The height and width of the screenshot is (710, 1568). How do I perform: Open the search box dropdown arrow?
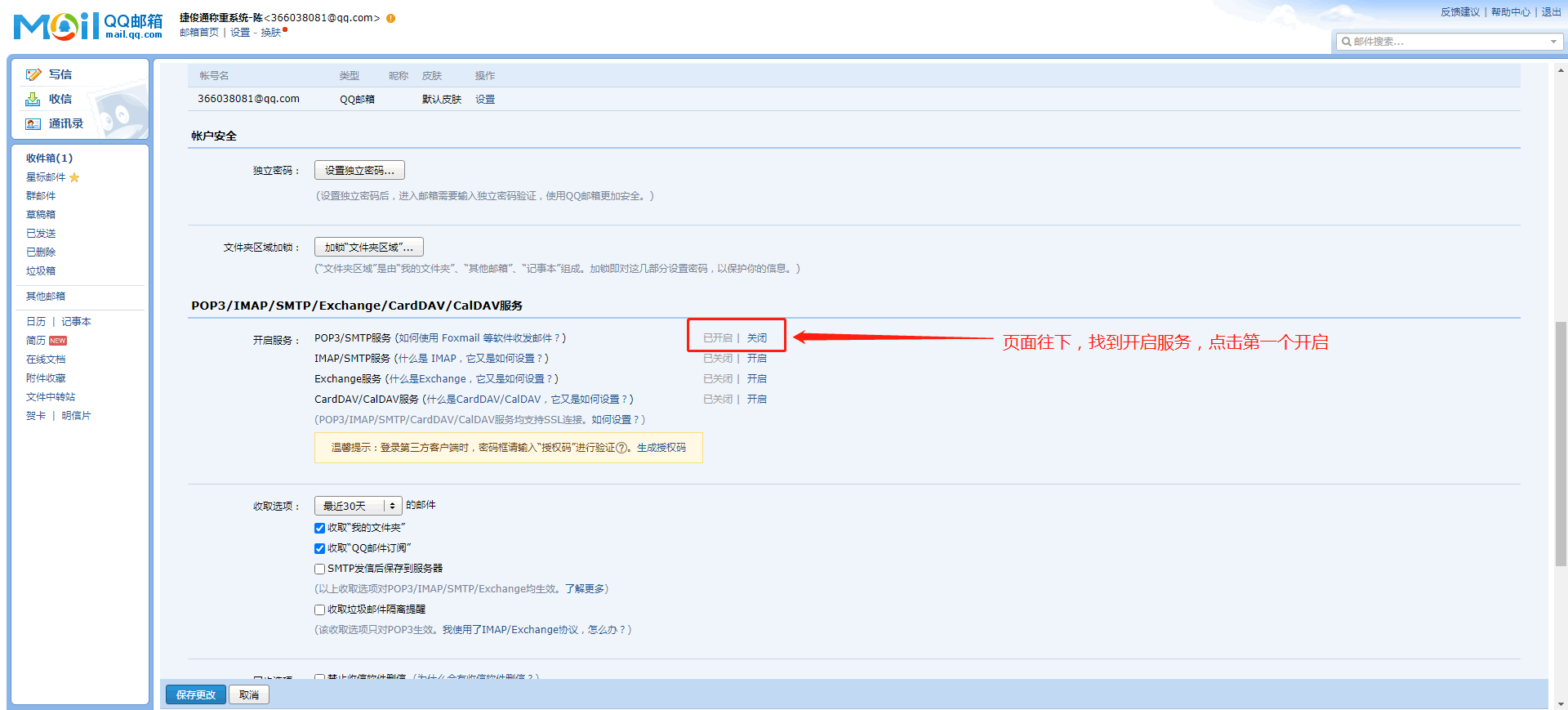(1553, 42)
